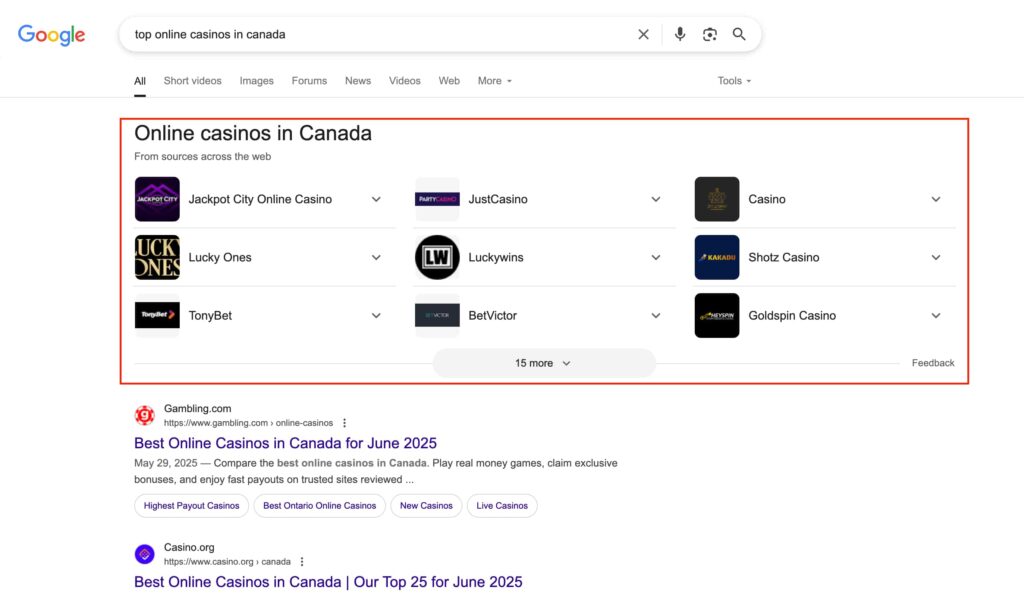This screenshot has height=593, width=1024.
Task: Switch to the Images tab
Action: pyautogui.click(x=257, y=81)
